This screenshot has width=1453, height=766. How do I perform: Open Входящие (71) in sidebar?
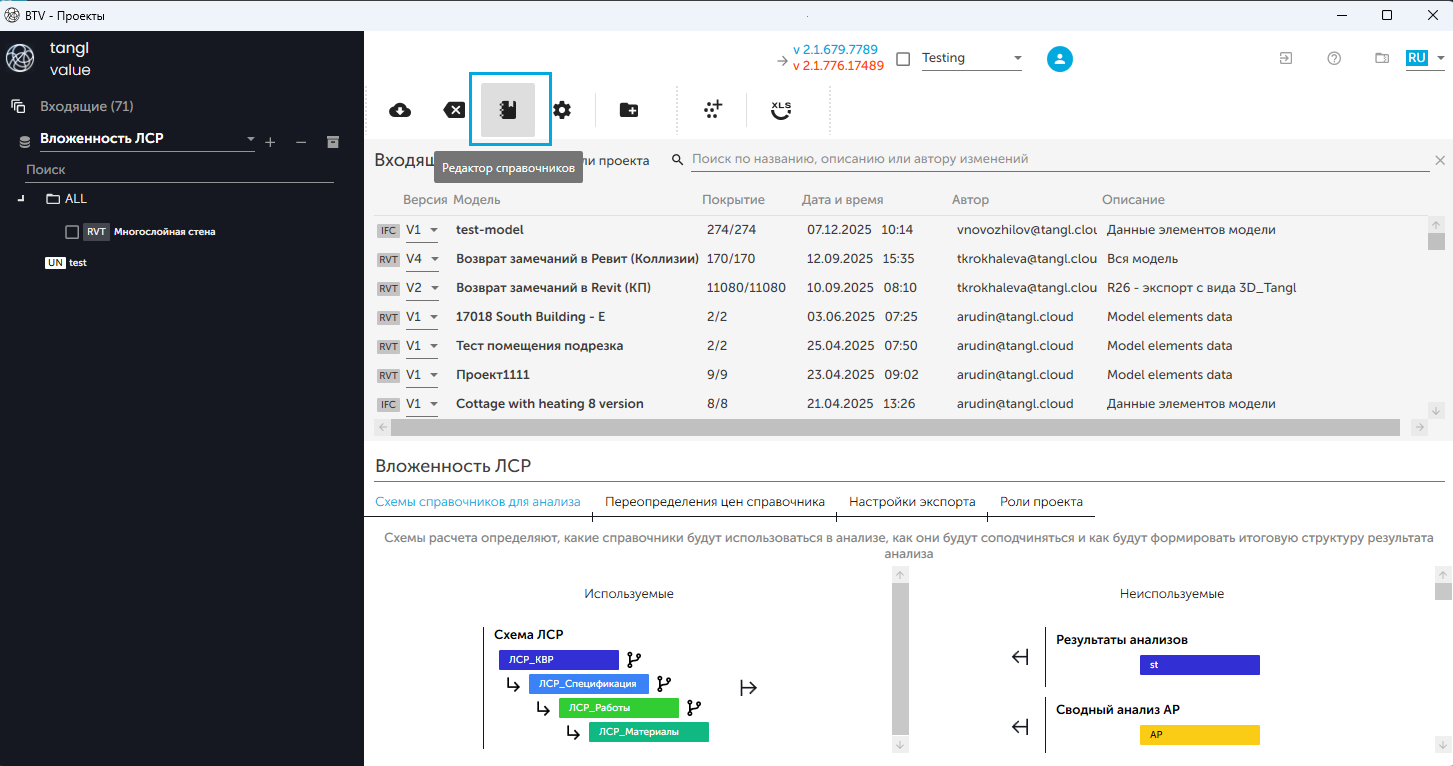click(86, 106)
